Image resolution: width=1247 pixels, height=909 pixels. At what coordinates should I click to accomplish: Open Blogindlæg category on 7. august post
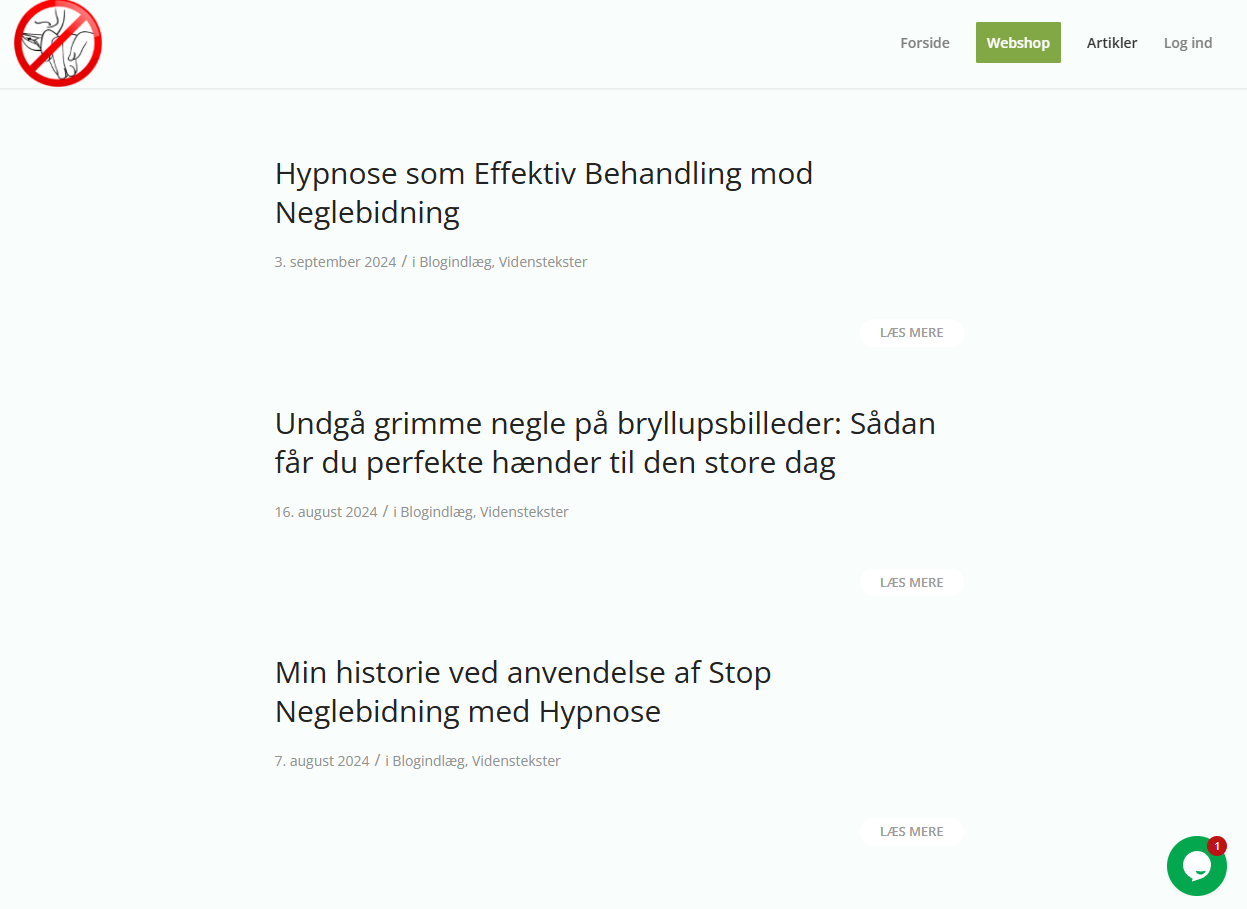click(428, 761)
